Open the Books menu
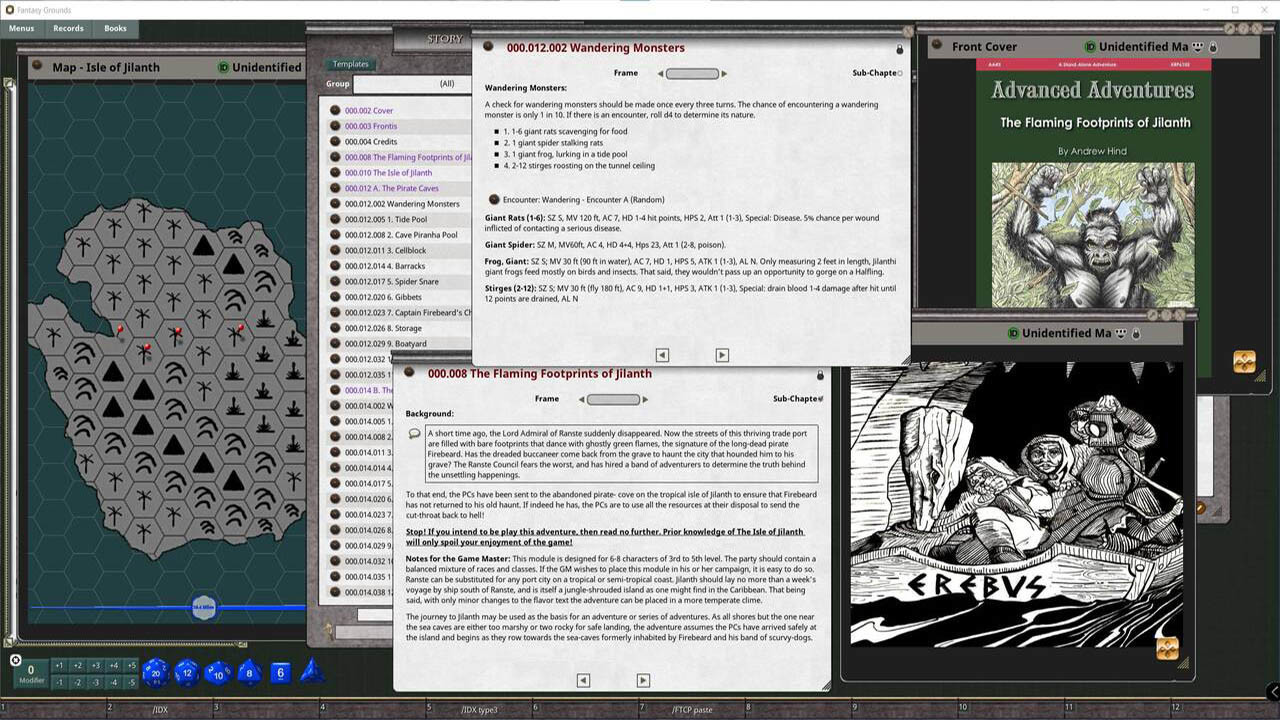 click(x=115, y=28)
